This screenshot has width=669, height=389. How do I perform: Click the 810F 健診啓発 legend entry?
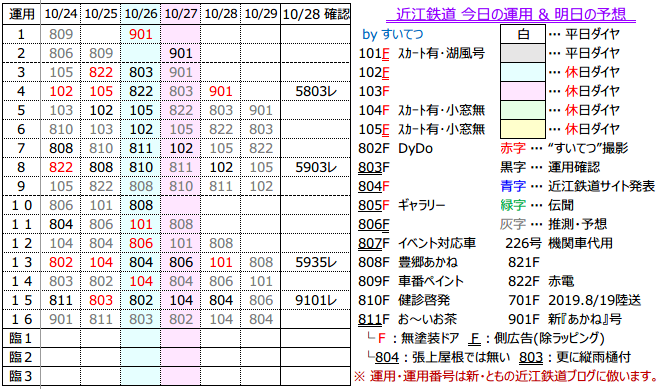click(x=404, y=300)
